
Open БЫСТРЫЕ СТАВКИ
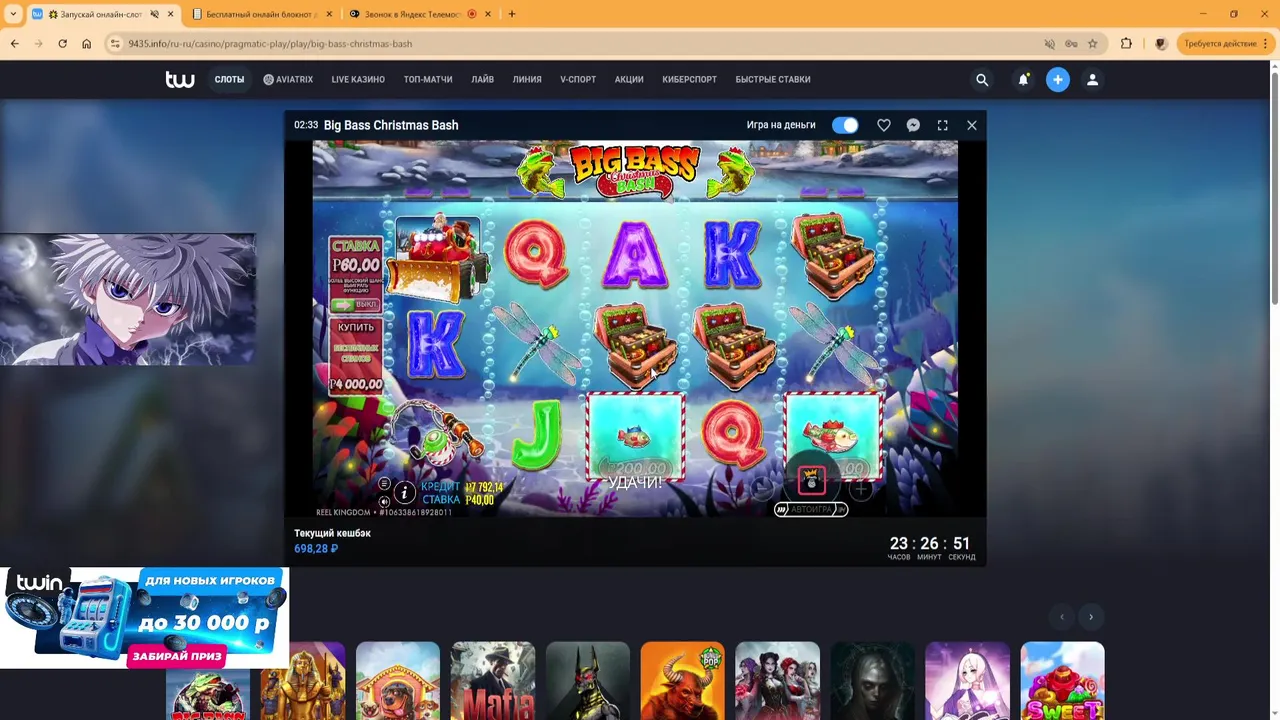coord(773,80)
